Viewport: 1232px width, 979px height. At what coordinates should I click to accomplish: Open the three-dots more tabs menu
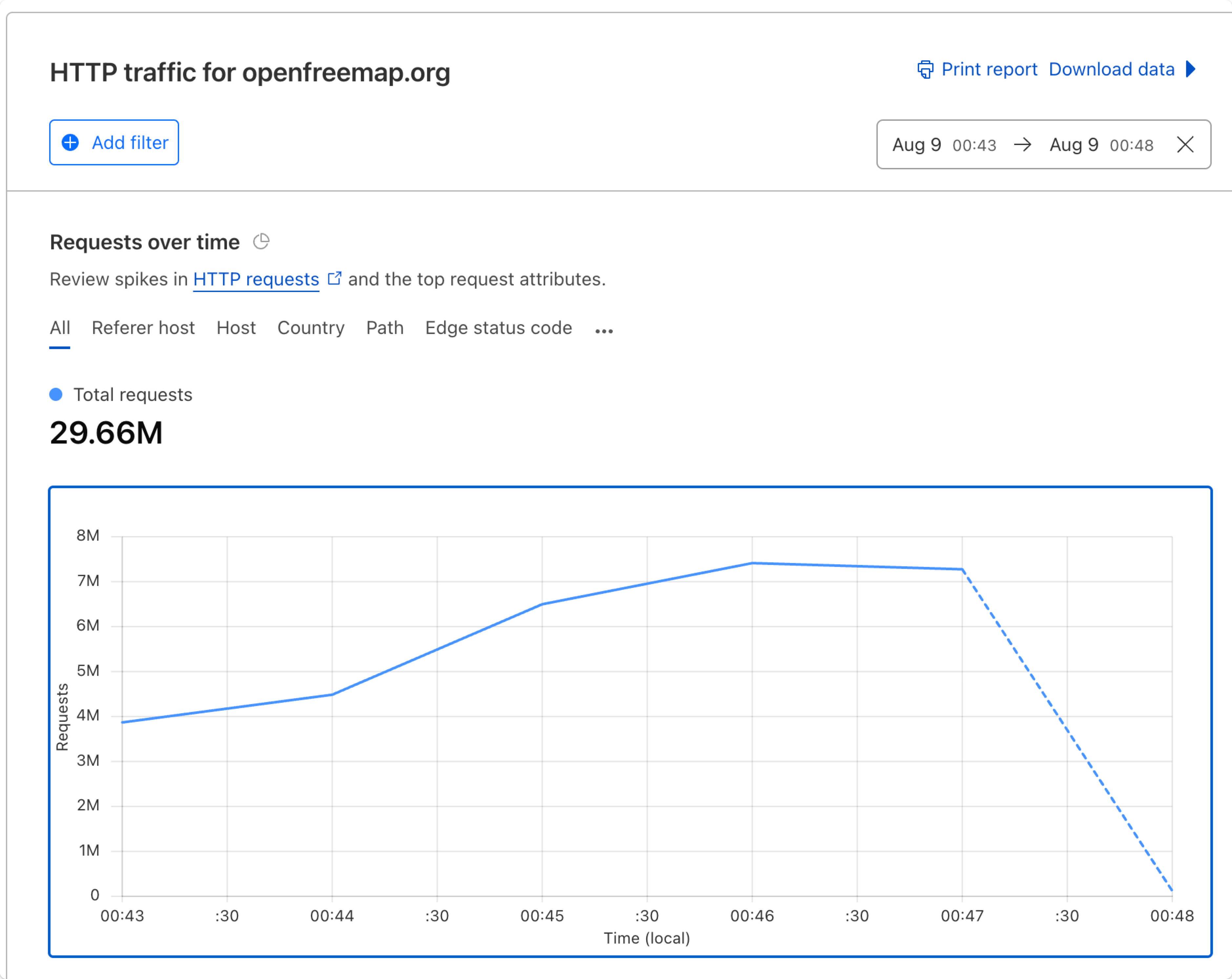(x=604, y=331)
